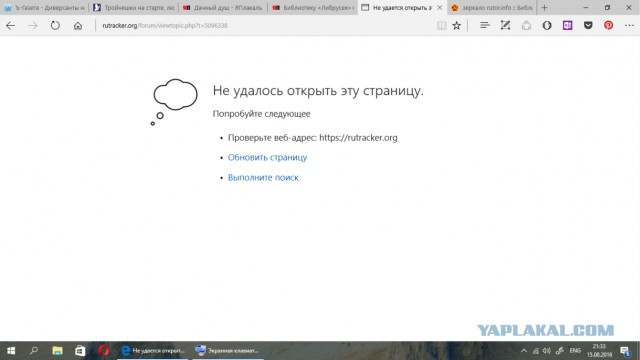The image size is (640, 360).
Task: Switch to the Газета Диверсанты tab
Action: (44, 7)
